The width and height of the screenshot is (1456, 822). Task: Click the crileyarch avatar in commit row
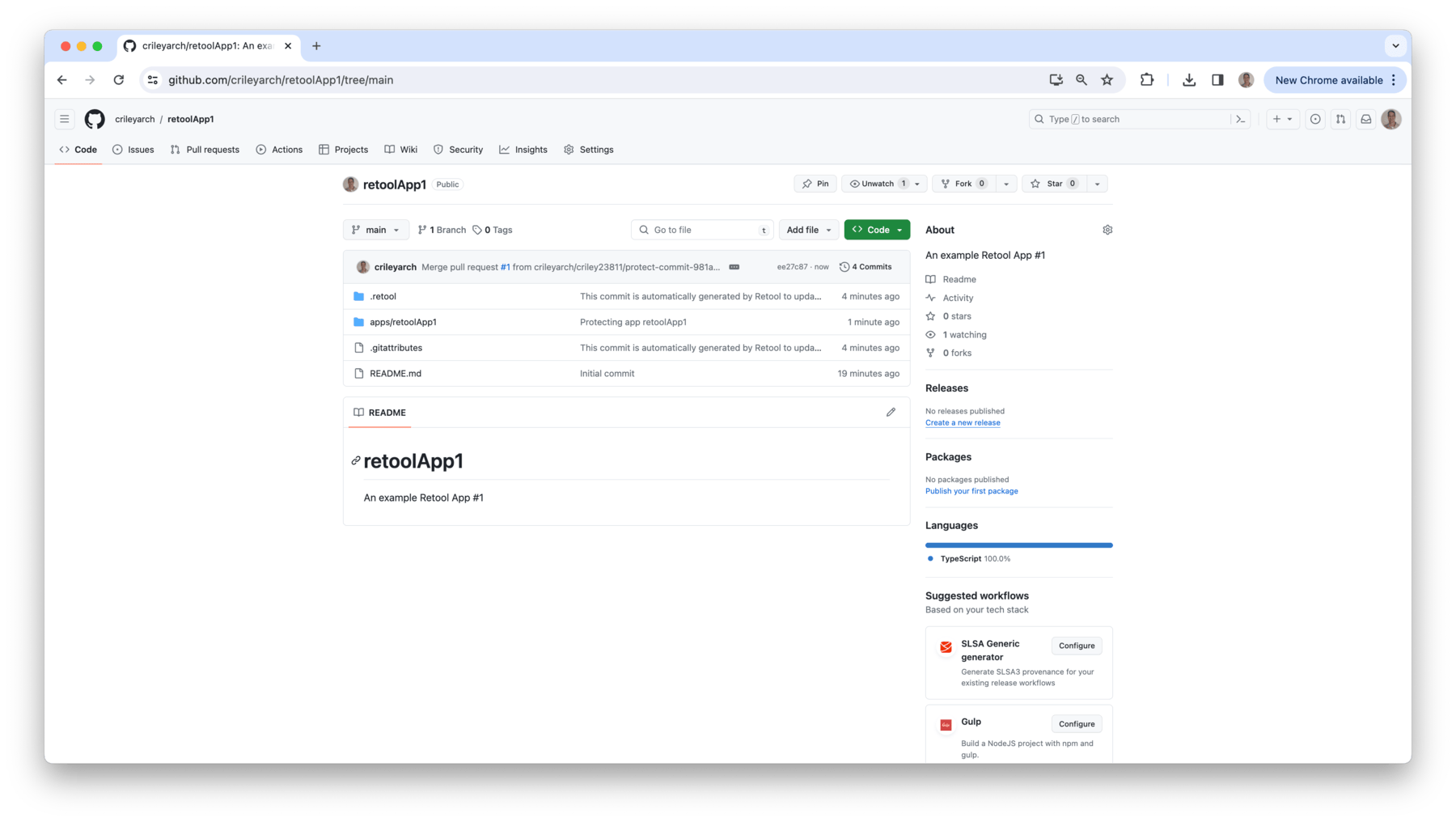362,267
